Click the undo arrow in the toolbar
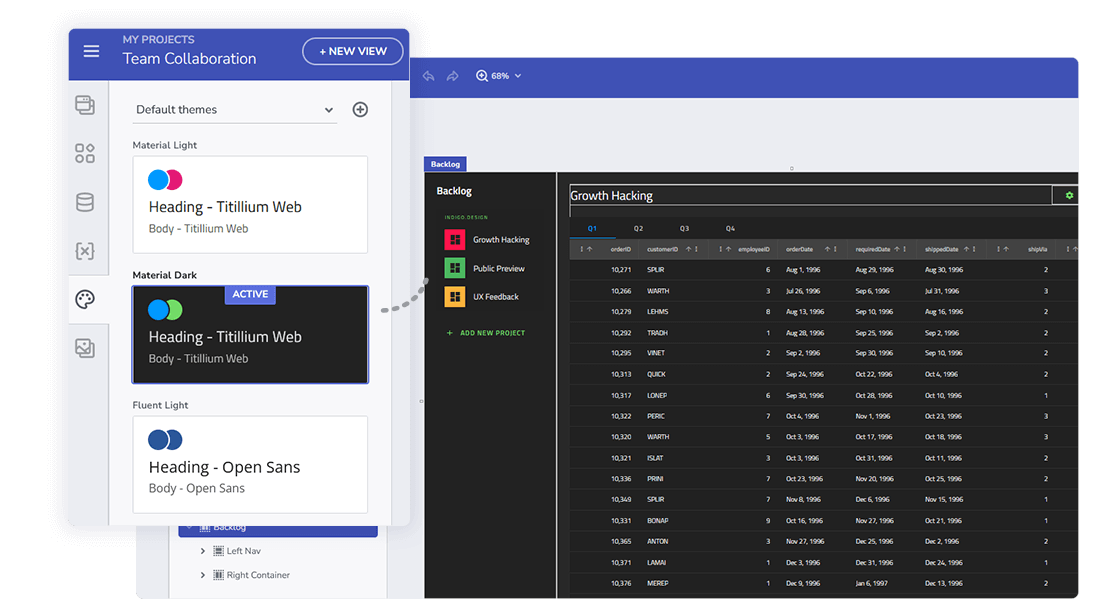Viewport: 1100px width, 607px height. pos(428,75)
